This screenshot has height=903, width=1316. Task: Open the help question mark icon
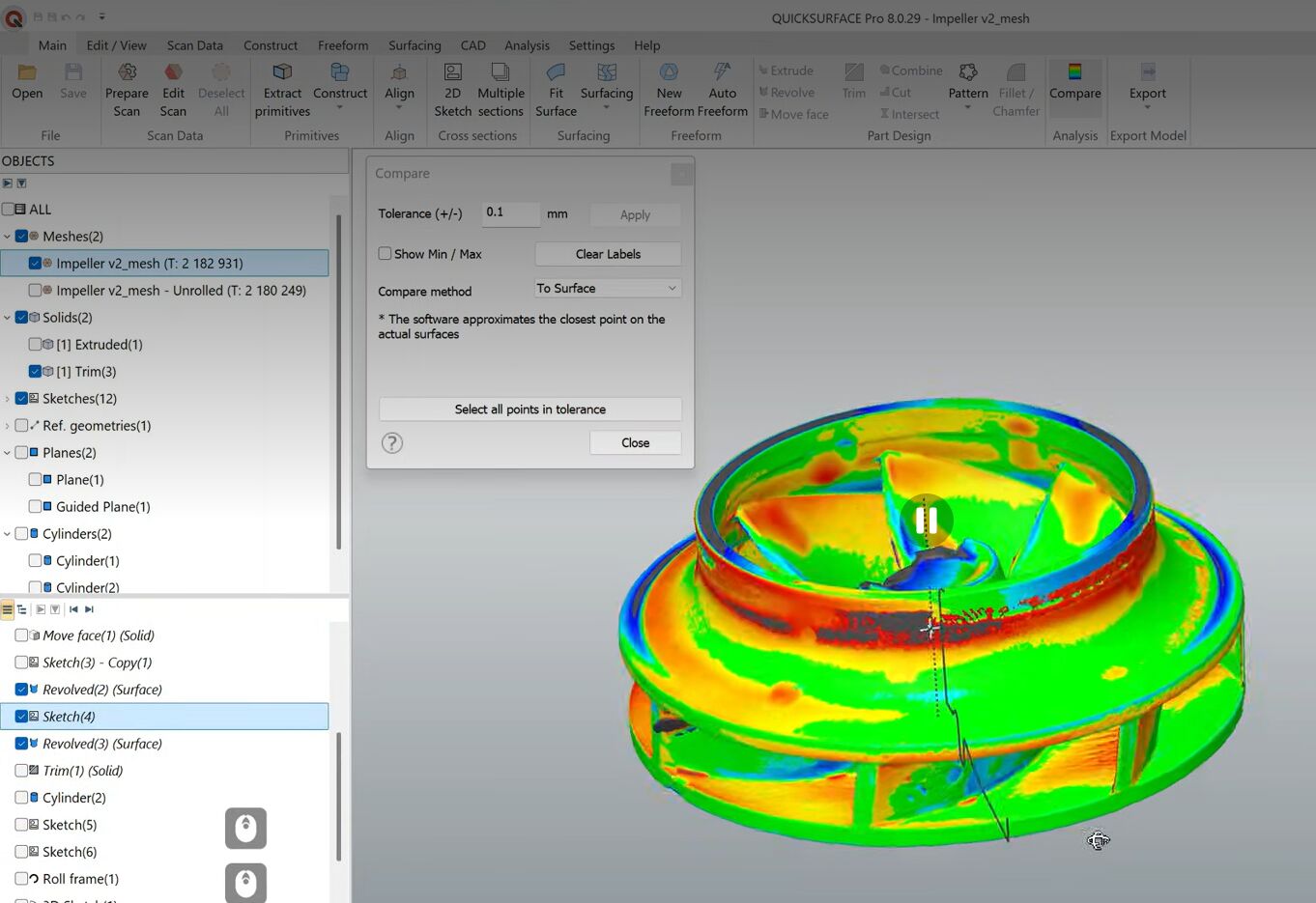(391, 443)
